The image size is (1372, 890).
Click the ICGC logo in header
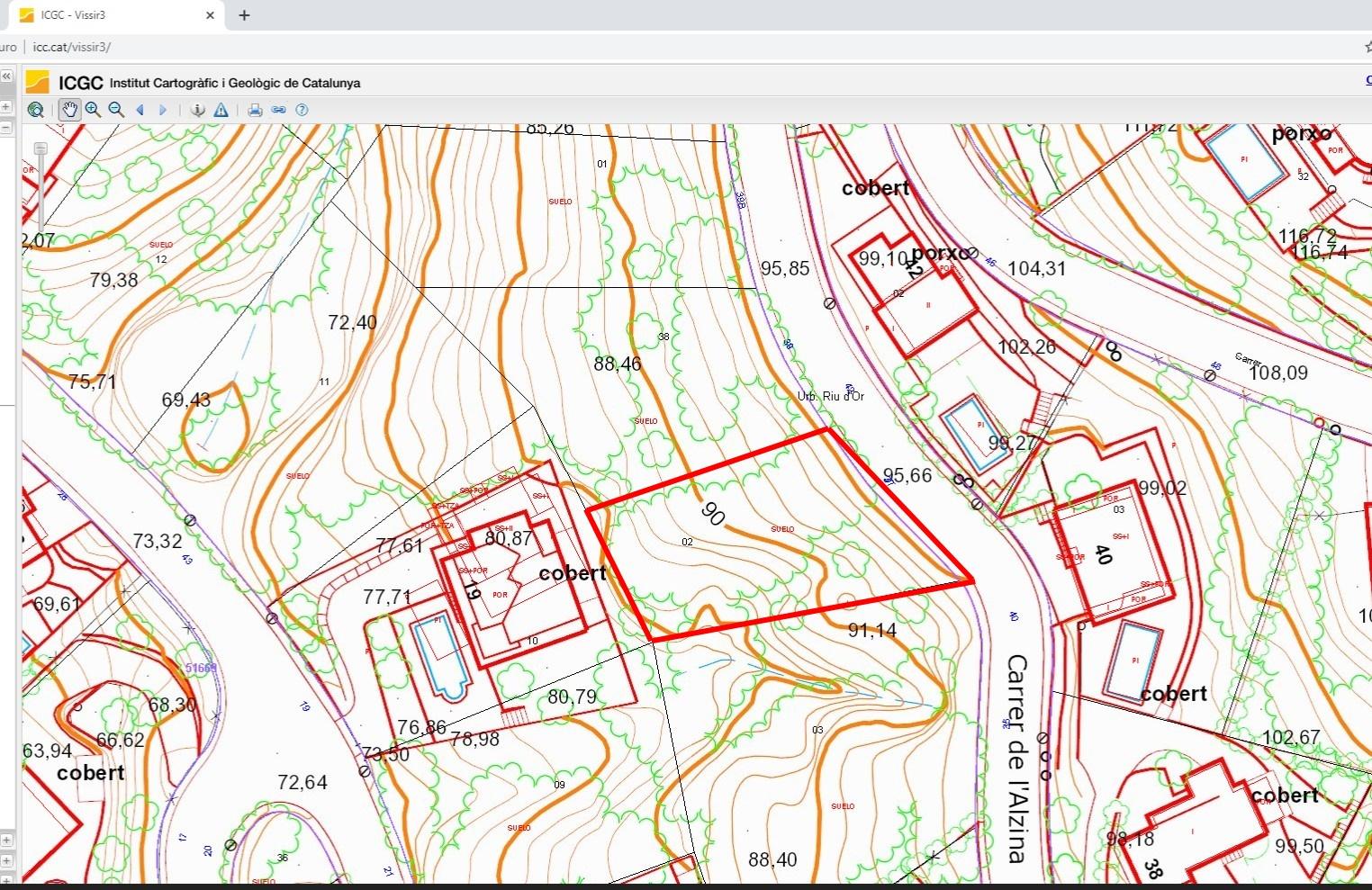(x=38, y=82)
